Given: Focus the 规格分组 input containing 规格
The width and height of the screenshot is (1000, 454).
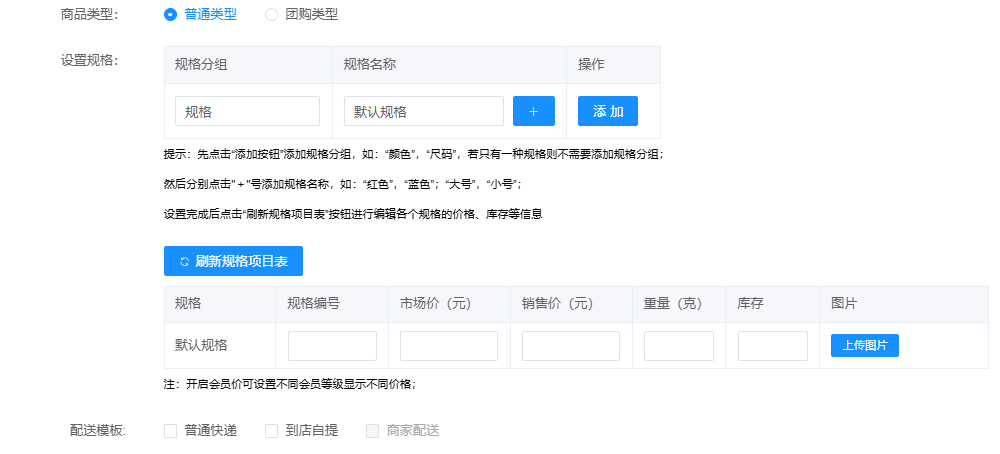Looking at the screenshot, I should coord(247,111).
